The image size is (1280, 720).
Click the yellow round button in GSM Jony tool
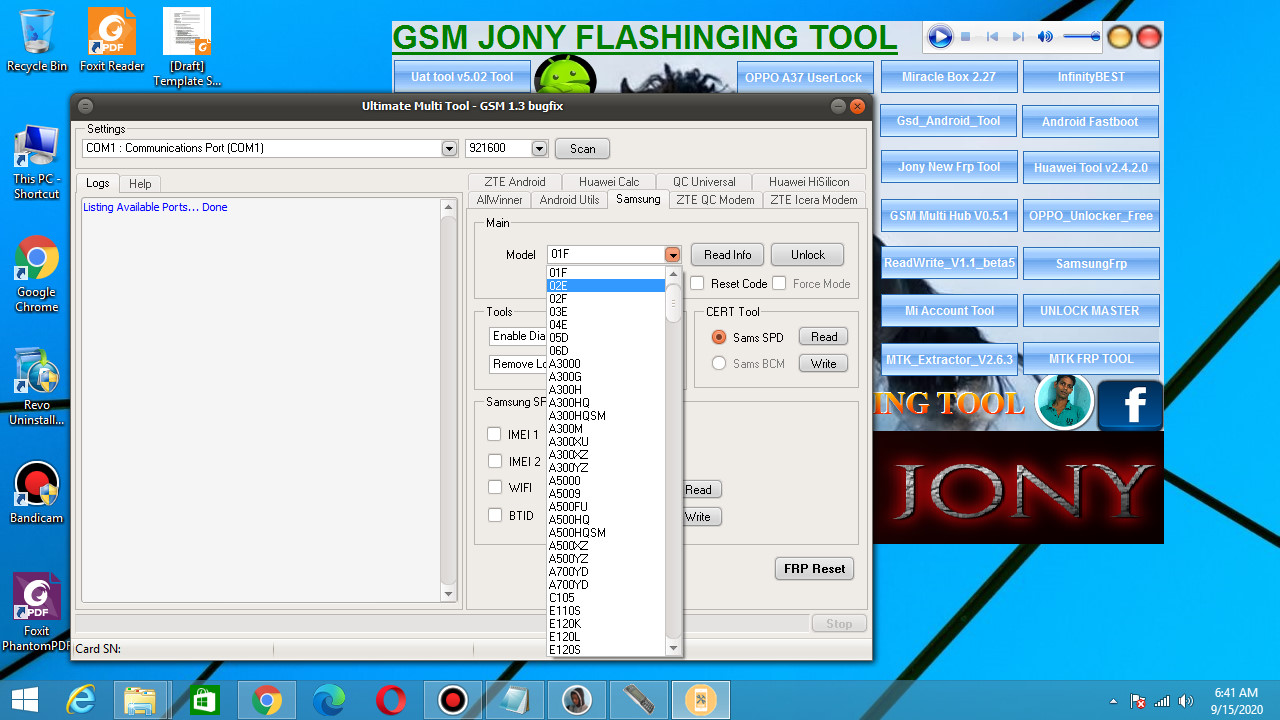point(1120,38)
